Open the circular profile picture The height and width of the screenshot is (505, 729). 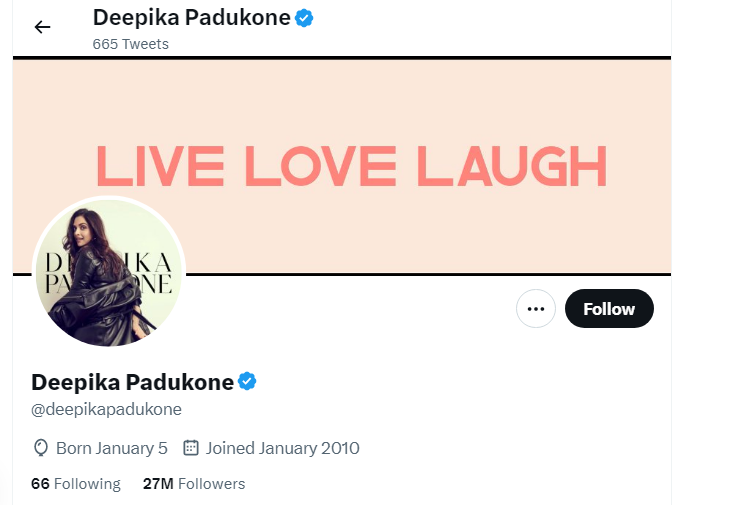pos(109,272)
